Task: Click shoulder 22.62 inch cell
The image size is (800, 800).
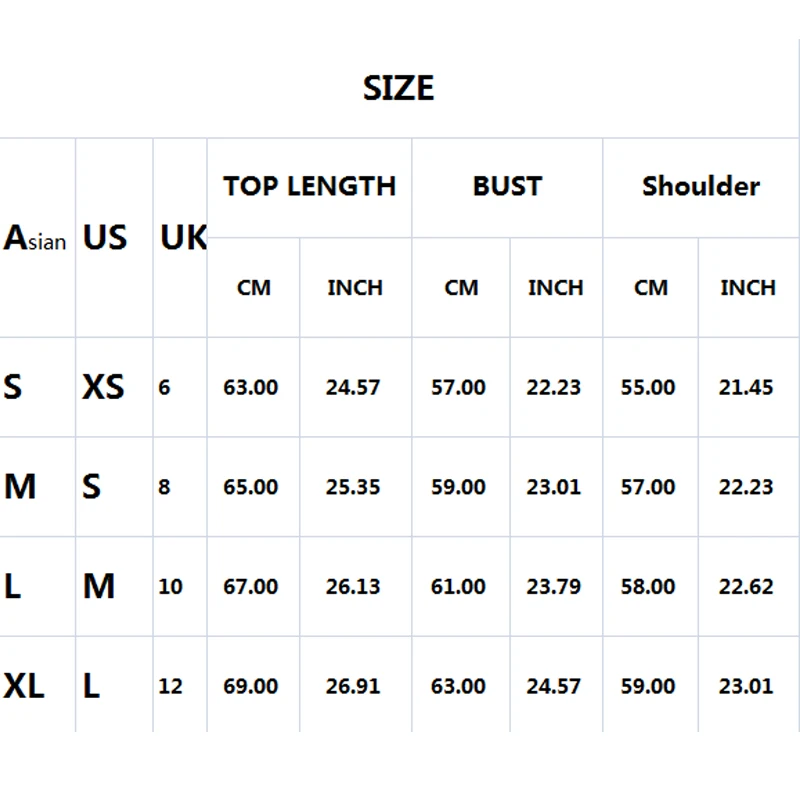Action: click(x=746, y=586)
